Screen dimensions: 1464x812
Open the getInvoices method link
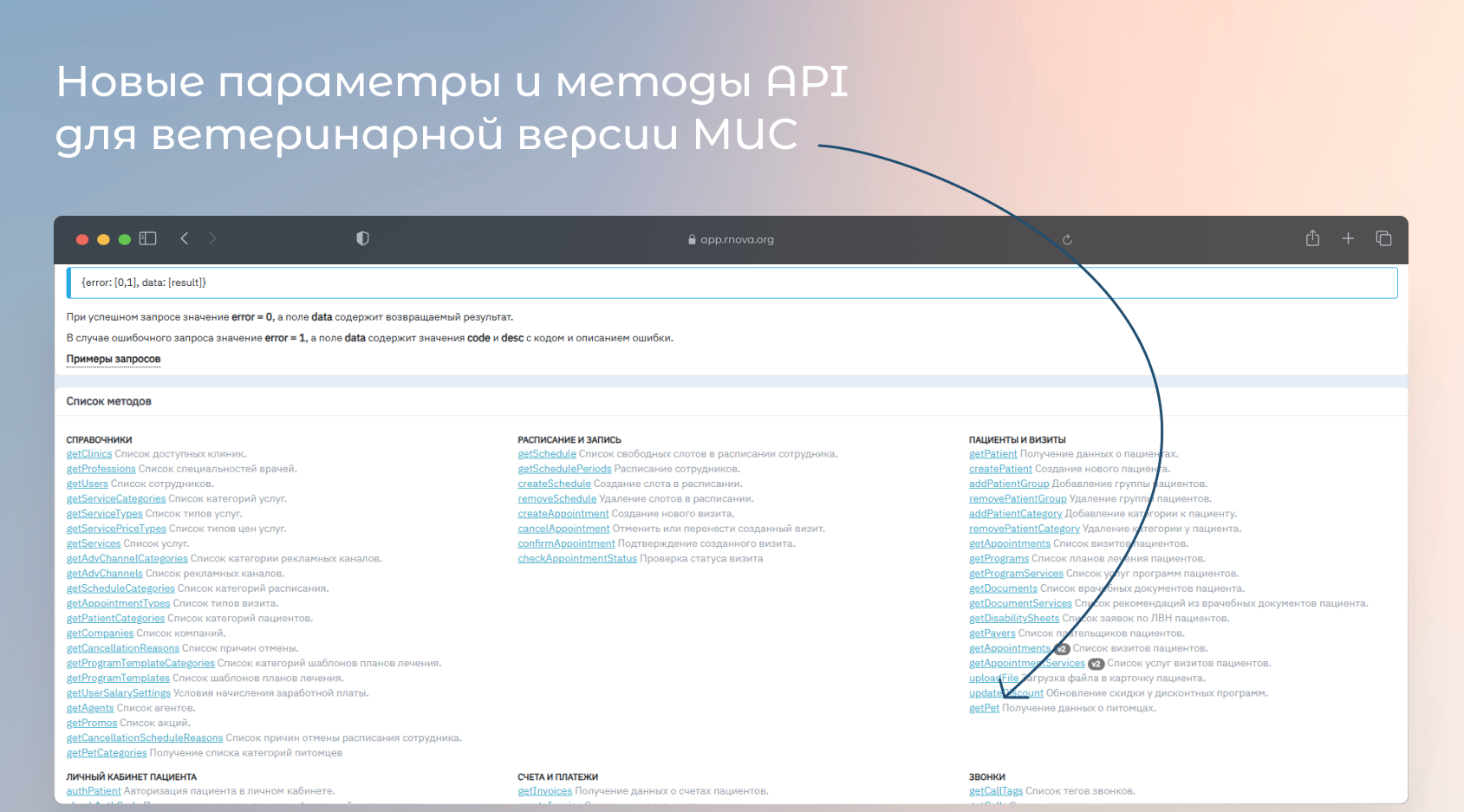pos(545,791)
